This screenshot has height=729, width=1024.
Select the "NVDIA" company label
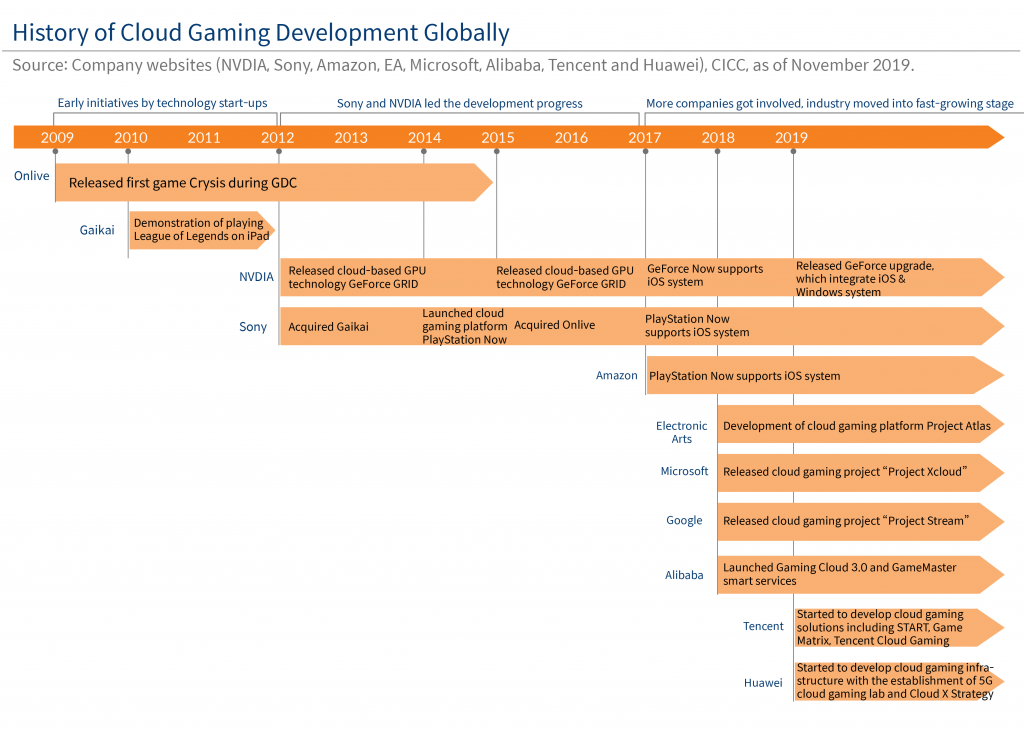[256, 277]
